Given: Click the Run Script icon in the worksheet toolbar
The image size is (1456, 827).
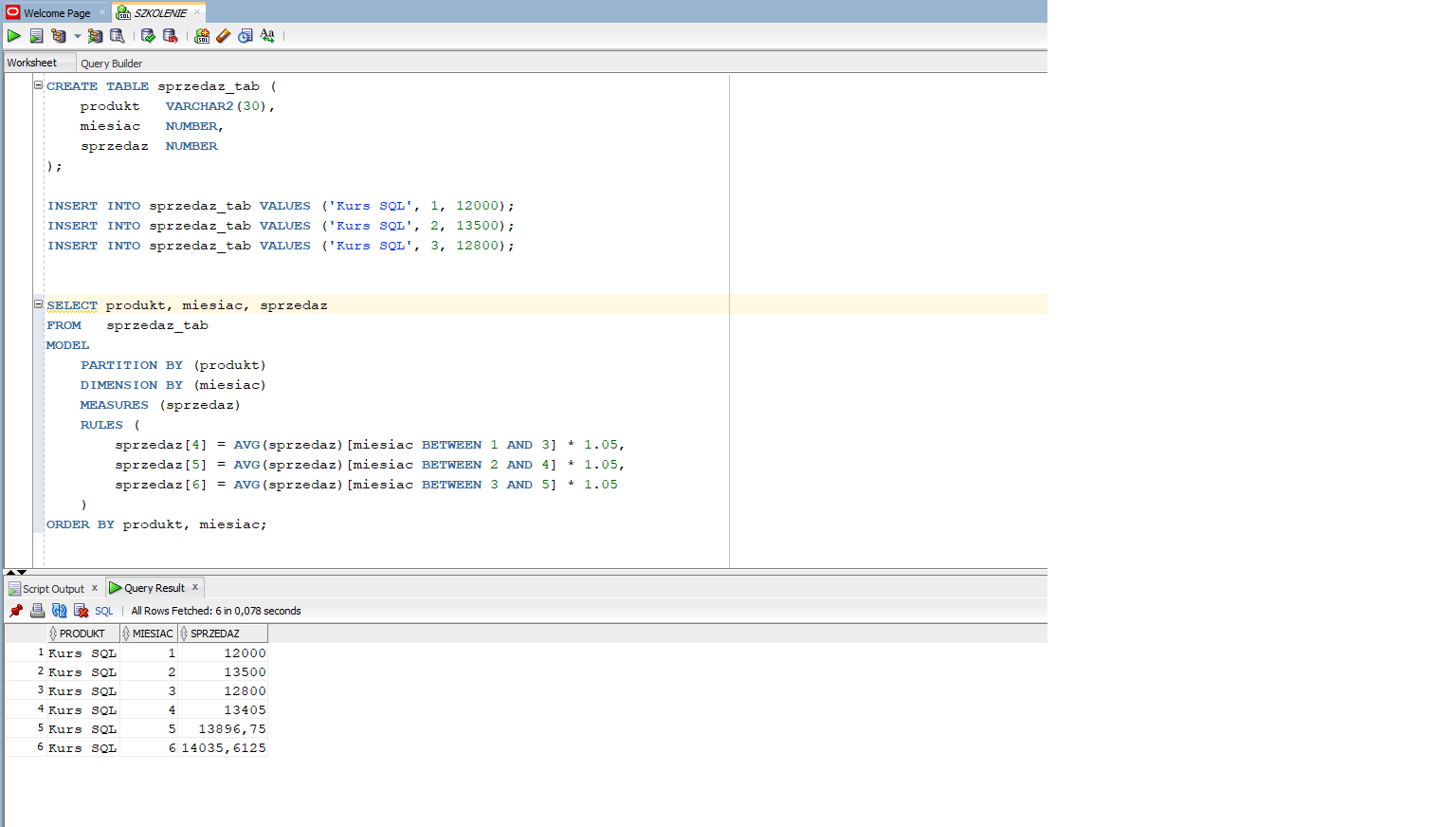Looking at the screenshot, I should coord(36,36).
